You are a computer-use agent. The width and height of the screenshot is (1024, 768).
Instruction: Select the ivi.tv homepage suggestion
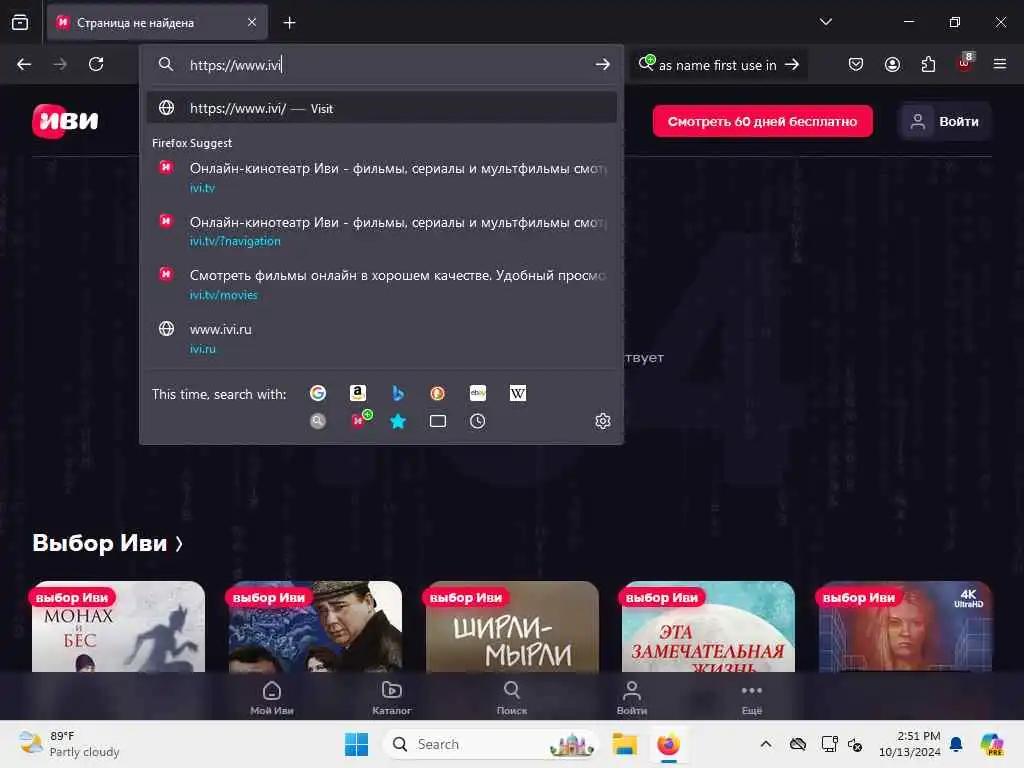coord(382,176)
